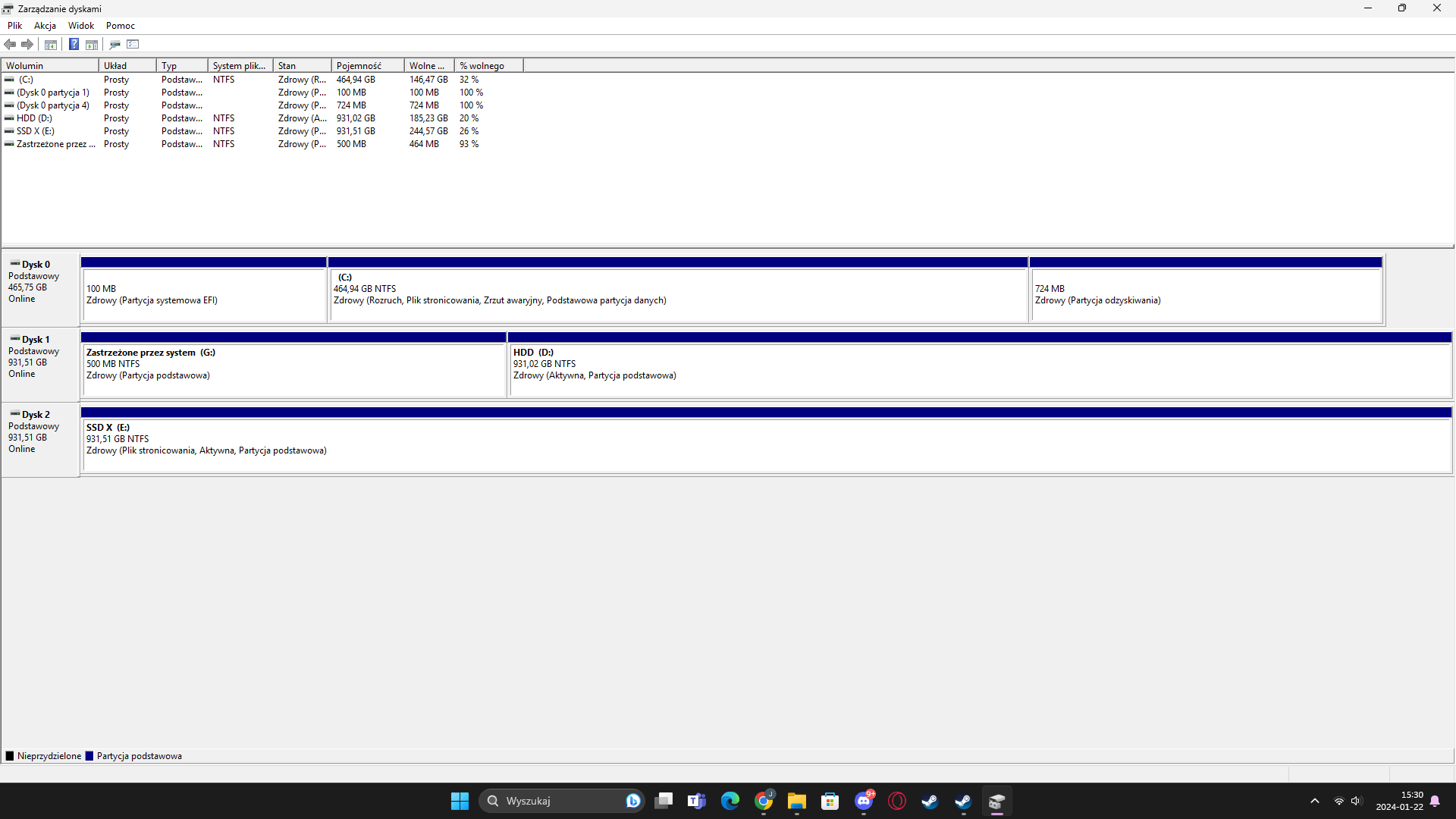Select SSD X (E:) row in volume list
1456x819 pixels.
[x=36, y=131]
